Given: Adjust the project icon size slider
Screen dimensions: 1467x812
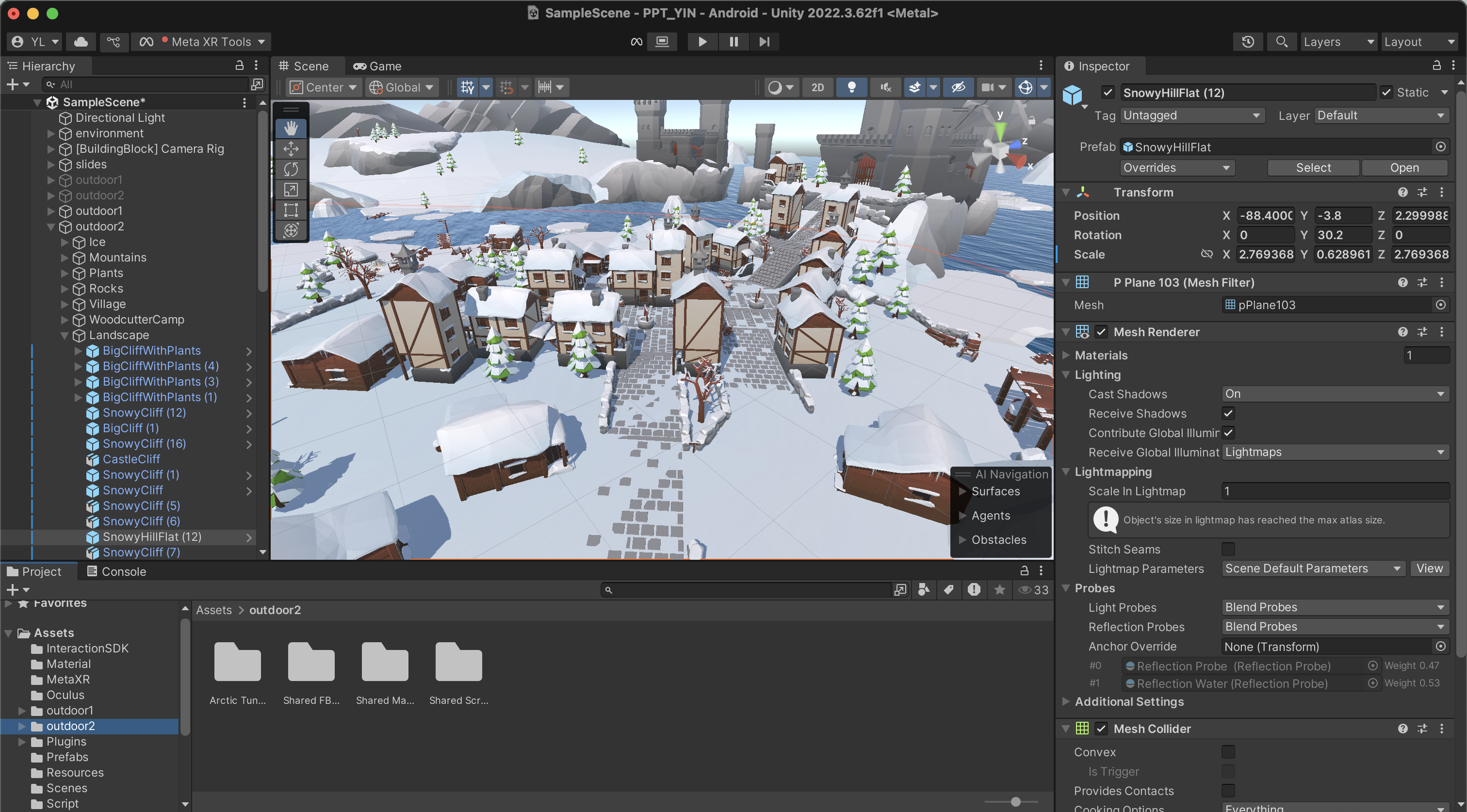Looking at the screenshot, I should (x=1015, y=802).
